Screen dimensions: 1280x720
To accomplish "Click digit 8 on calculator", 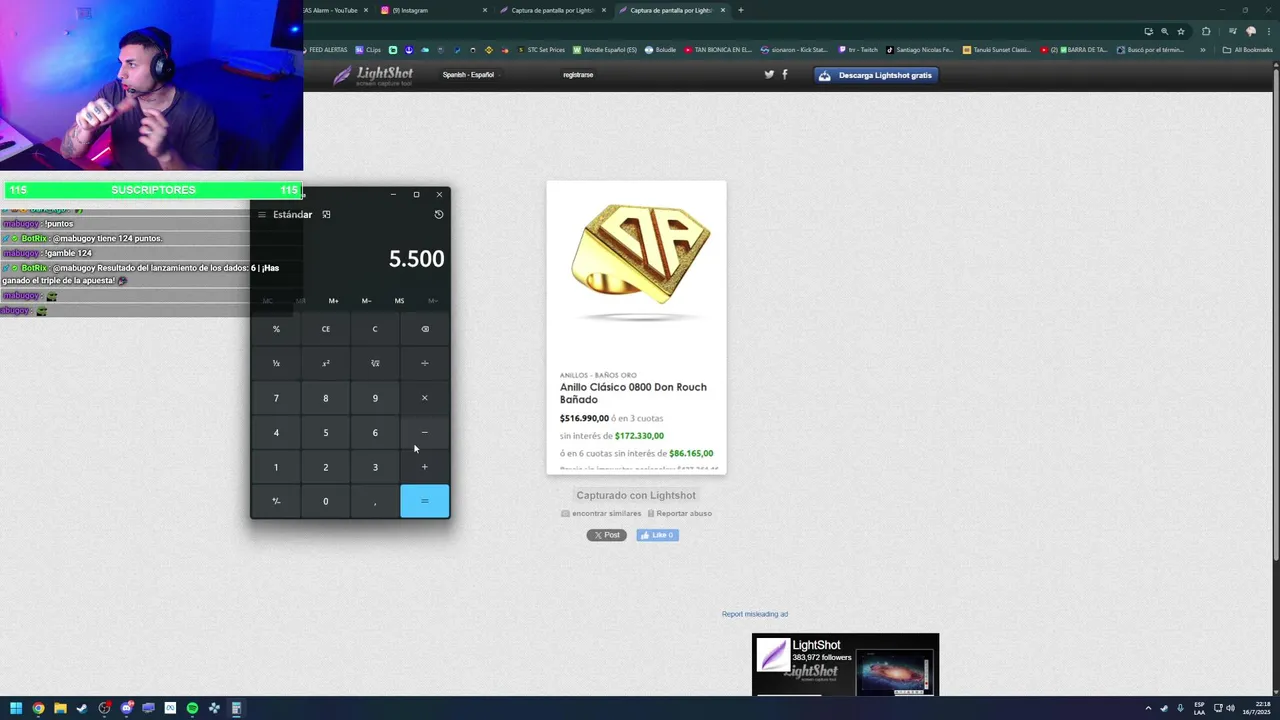I will point(325,398).
